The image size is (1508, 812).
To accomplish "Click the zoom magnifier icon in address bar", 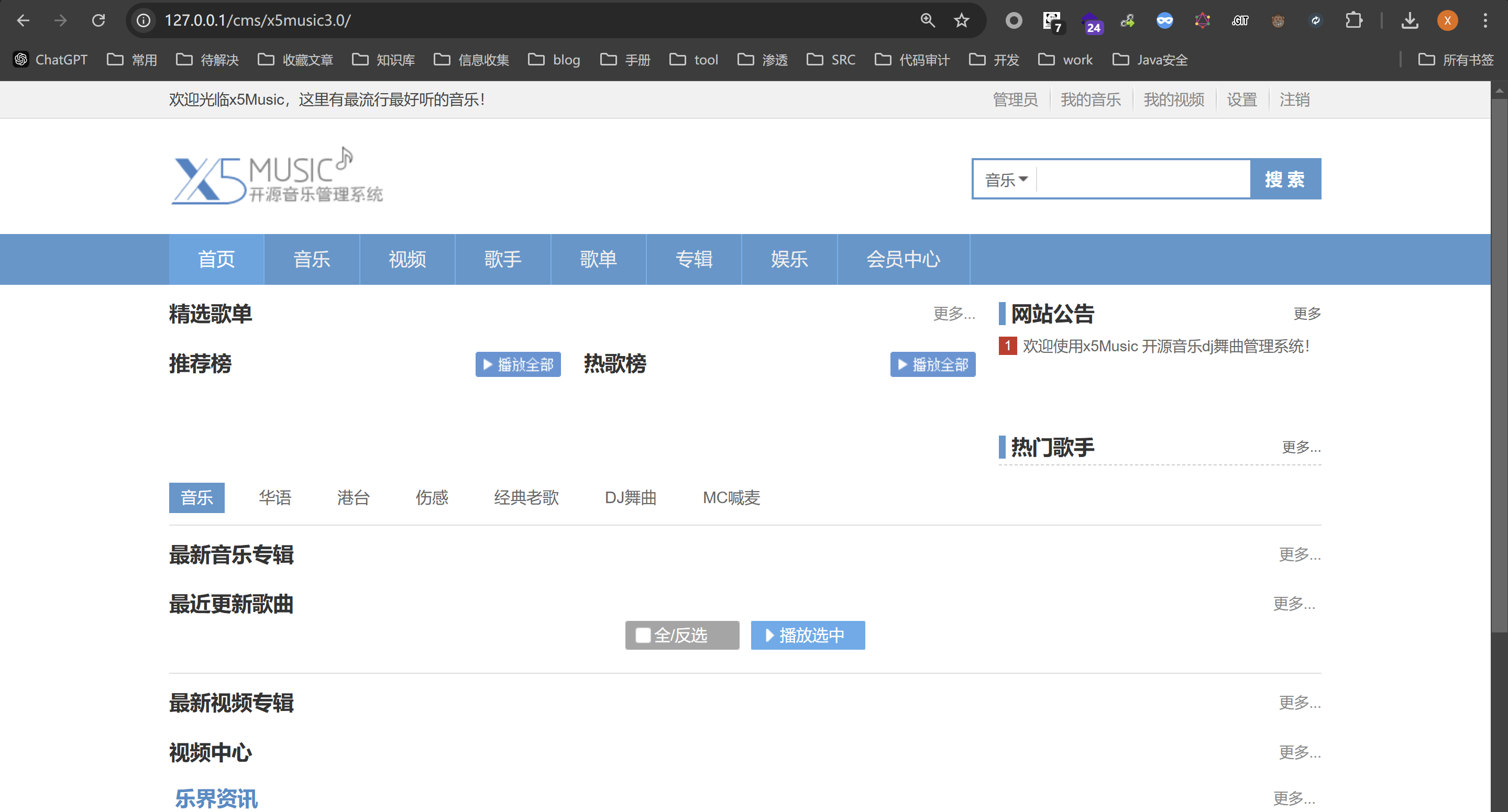I will [927, 20].
